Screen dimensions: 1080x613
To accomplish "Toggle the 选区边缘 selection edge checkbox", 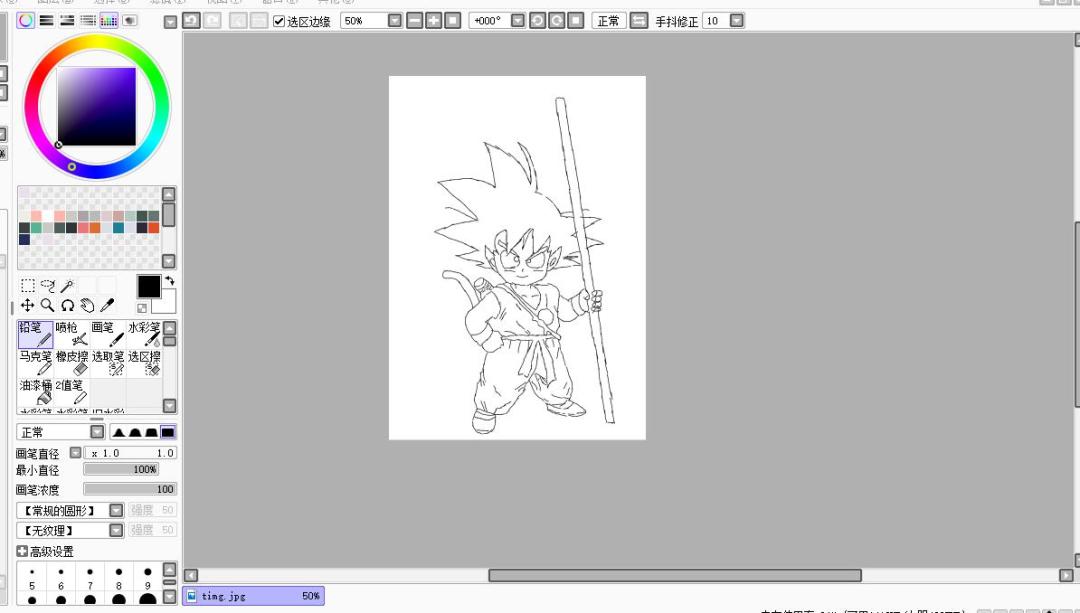I will coord(279,21).
